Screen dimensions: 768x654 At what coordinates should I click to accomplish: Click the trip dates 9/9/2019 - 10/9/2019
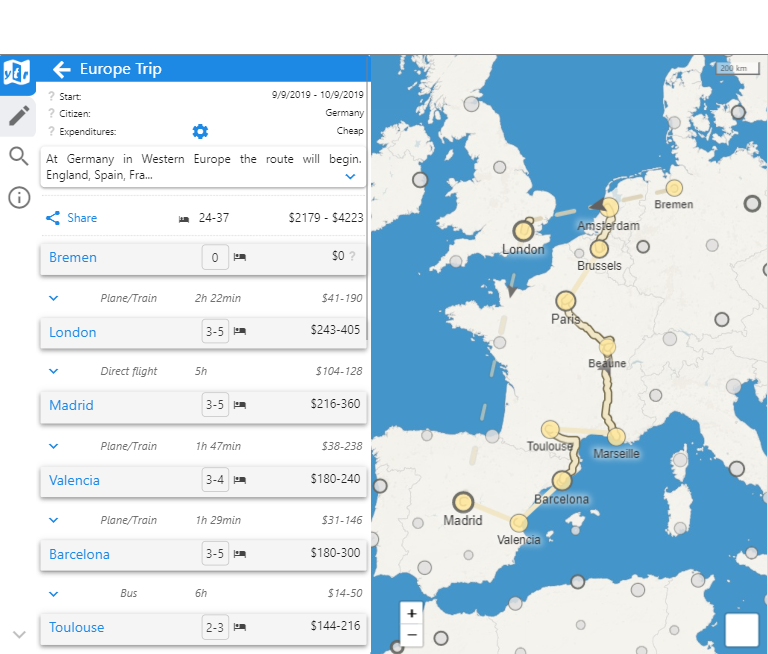(x=317, y=95)
